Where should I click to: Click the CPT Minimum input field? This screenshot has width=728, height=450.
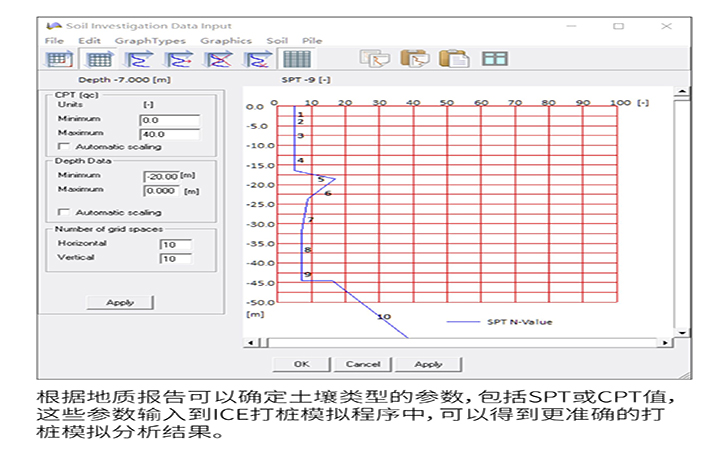click(169, 120)
